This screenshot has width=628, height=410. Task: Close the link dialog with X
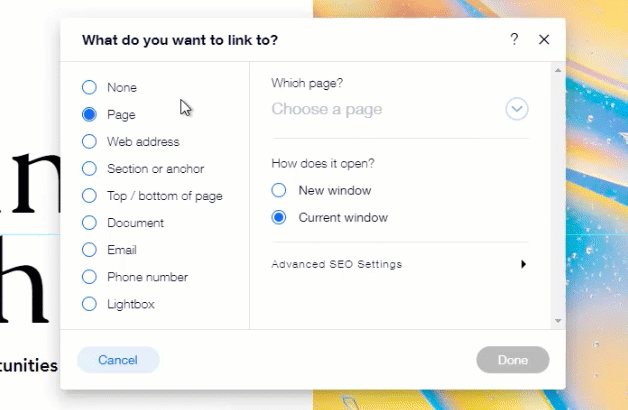pyautogui.click(x=544, y=40)
